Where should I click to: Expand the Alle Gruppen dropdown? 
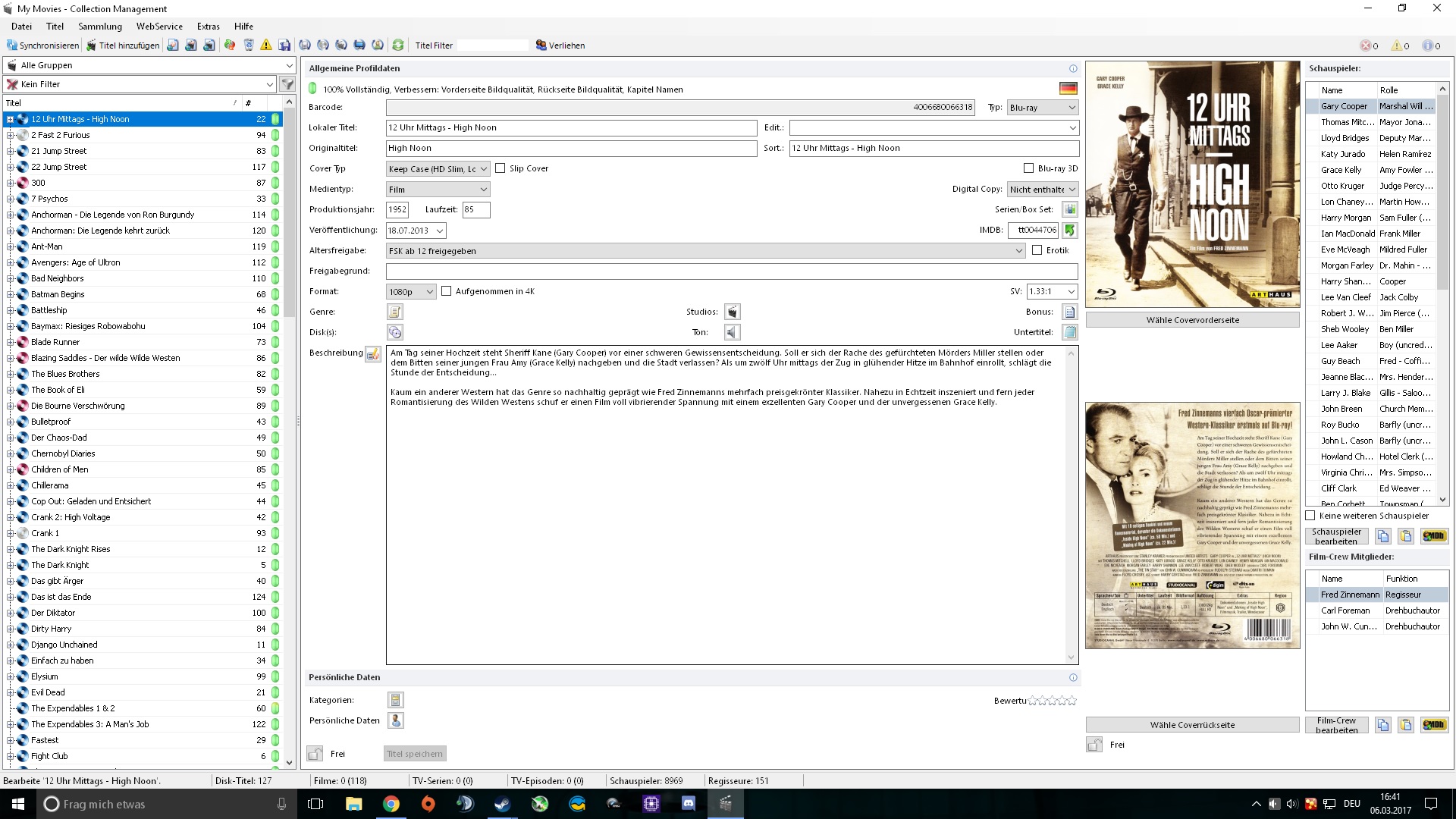(288, 65)
